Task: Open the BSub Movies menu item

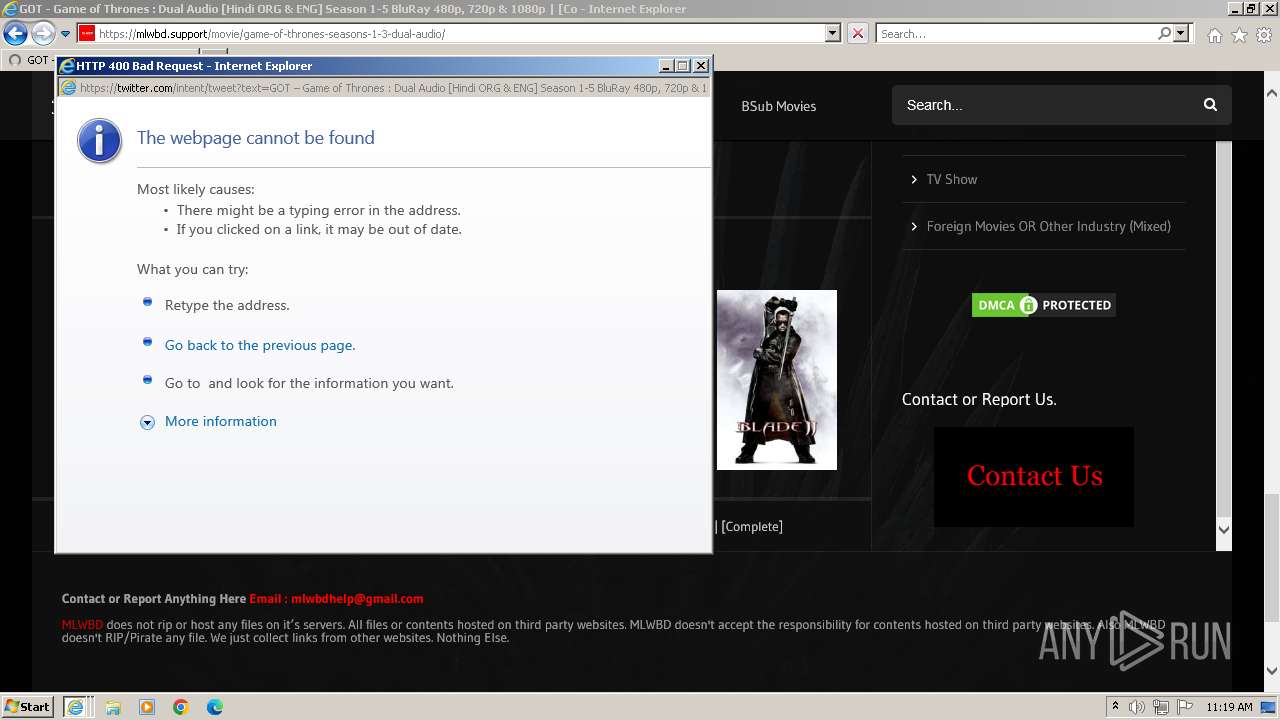Action: pos(778,106)
